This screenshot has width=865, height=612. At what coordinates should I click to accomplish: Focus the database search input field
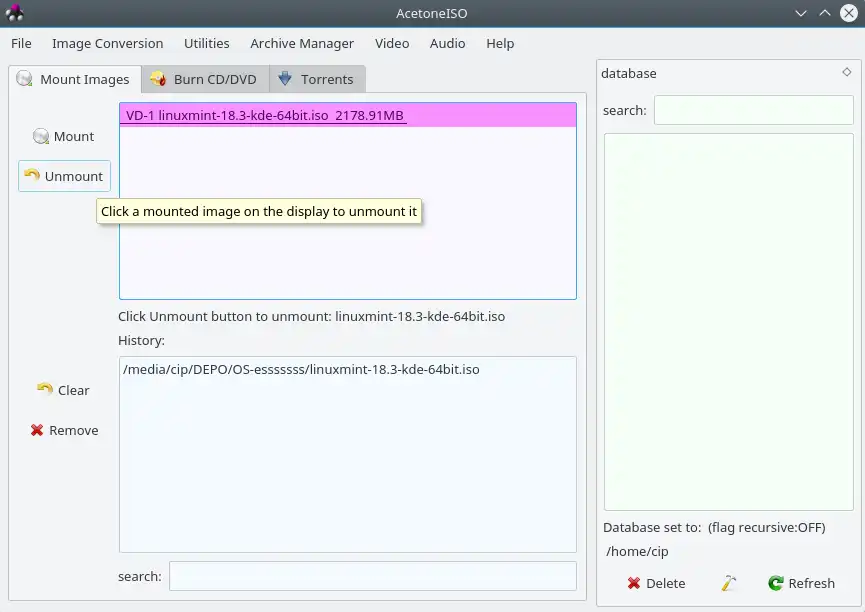(754, 110)
